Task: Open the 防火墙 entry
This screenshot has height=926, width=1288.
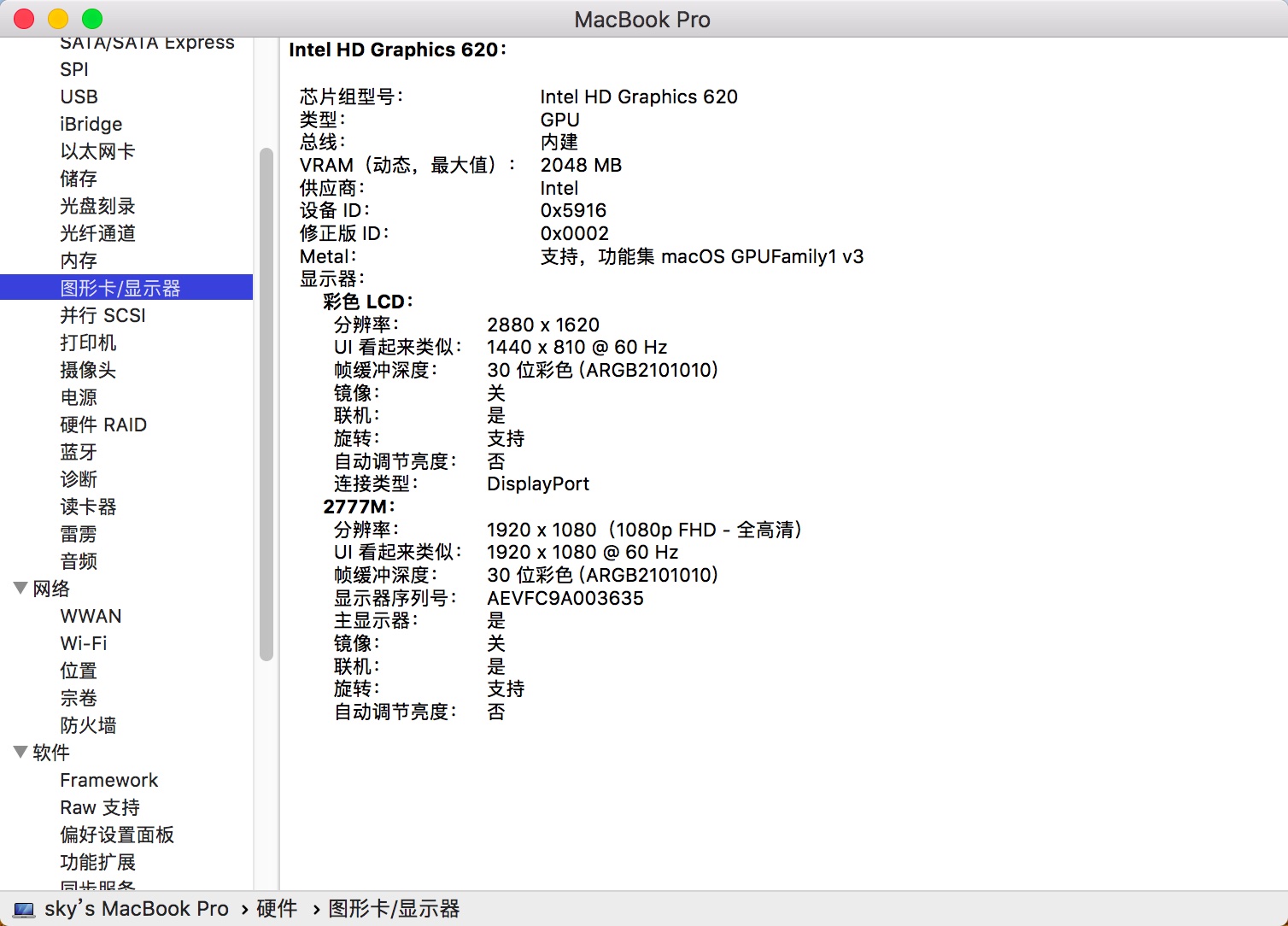Action: (x=88, y=725)
